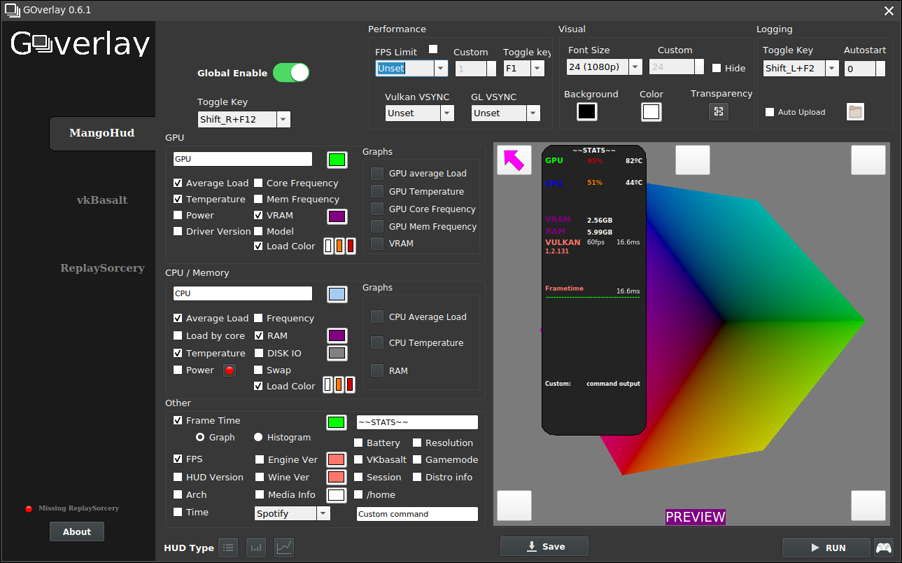Adjust the Autostart stepper

tap(880, 68)
